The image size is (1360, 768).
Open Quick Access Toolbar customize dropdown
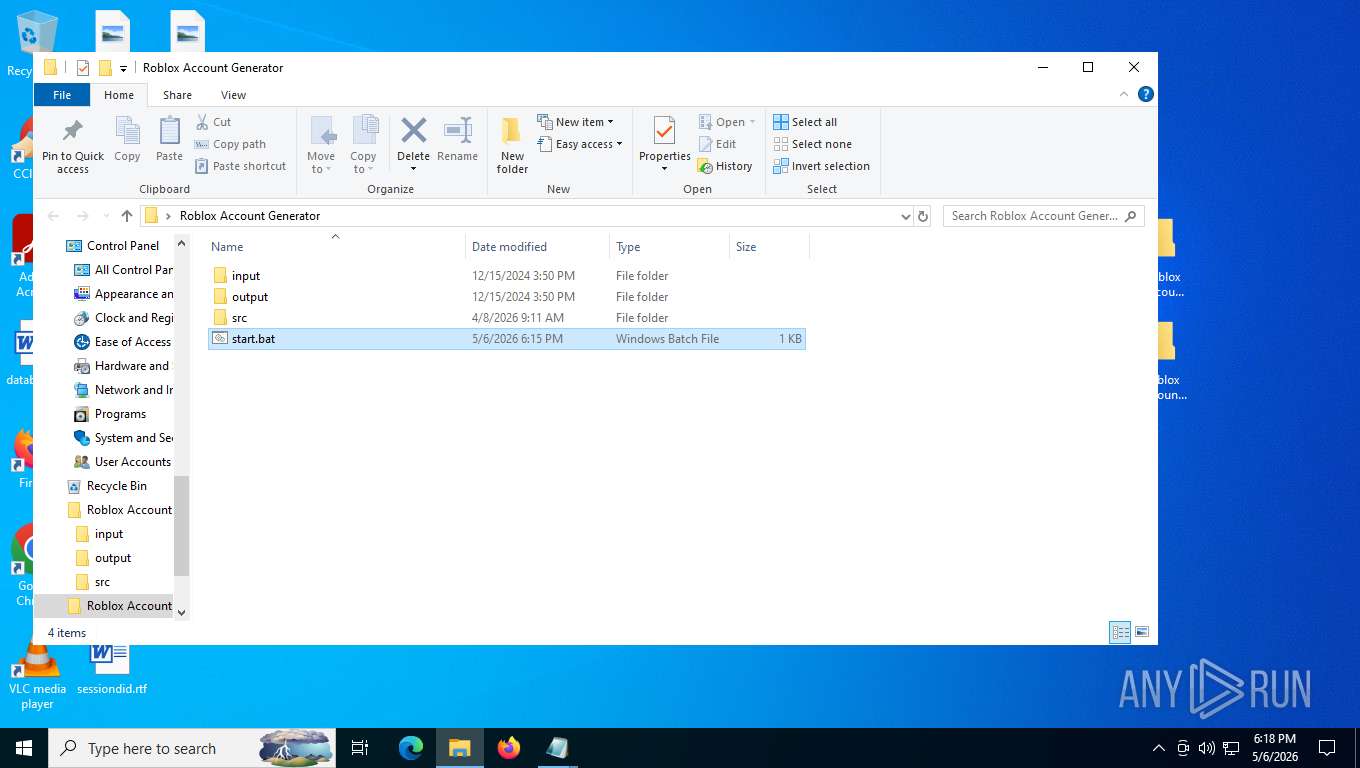click(x=123, y=68)
